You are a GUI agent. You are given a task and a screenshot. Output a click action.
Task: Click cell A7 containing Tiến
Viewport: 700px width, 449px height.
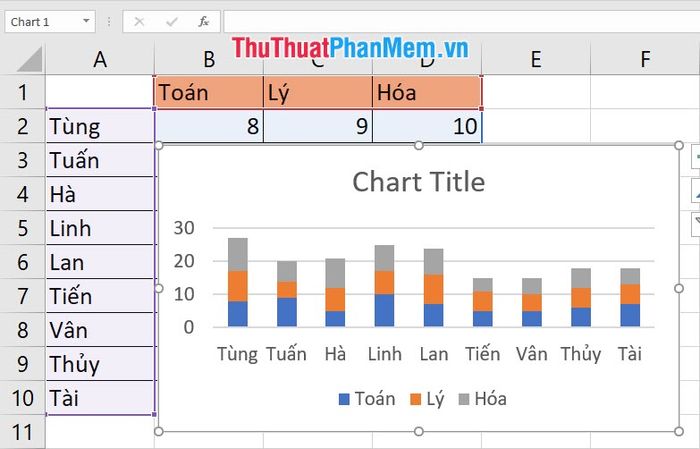(x=100, y=296)
